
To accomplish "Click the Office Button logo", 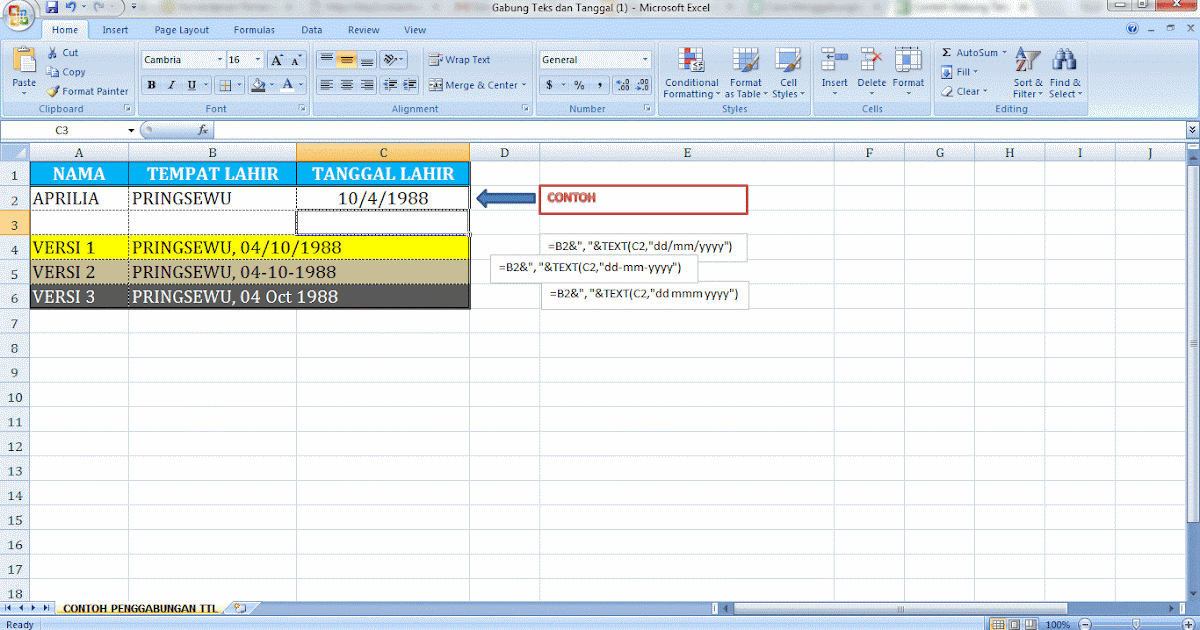I will [18, 16].
